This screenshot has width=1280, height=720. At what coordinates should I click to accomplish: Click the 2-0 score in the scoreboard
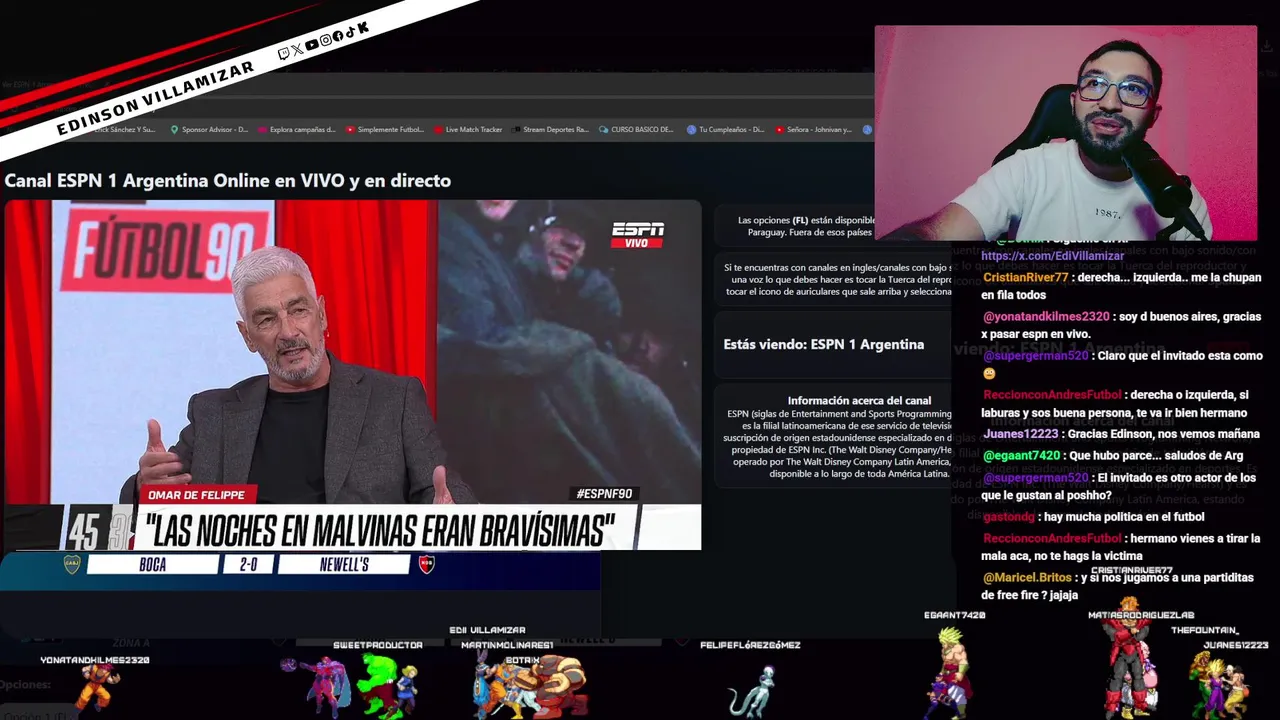(248, 565)
